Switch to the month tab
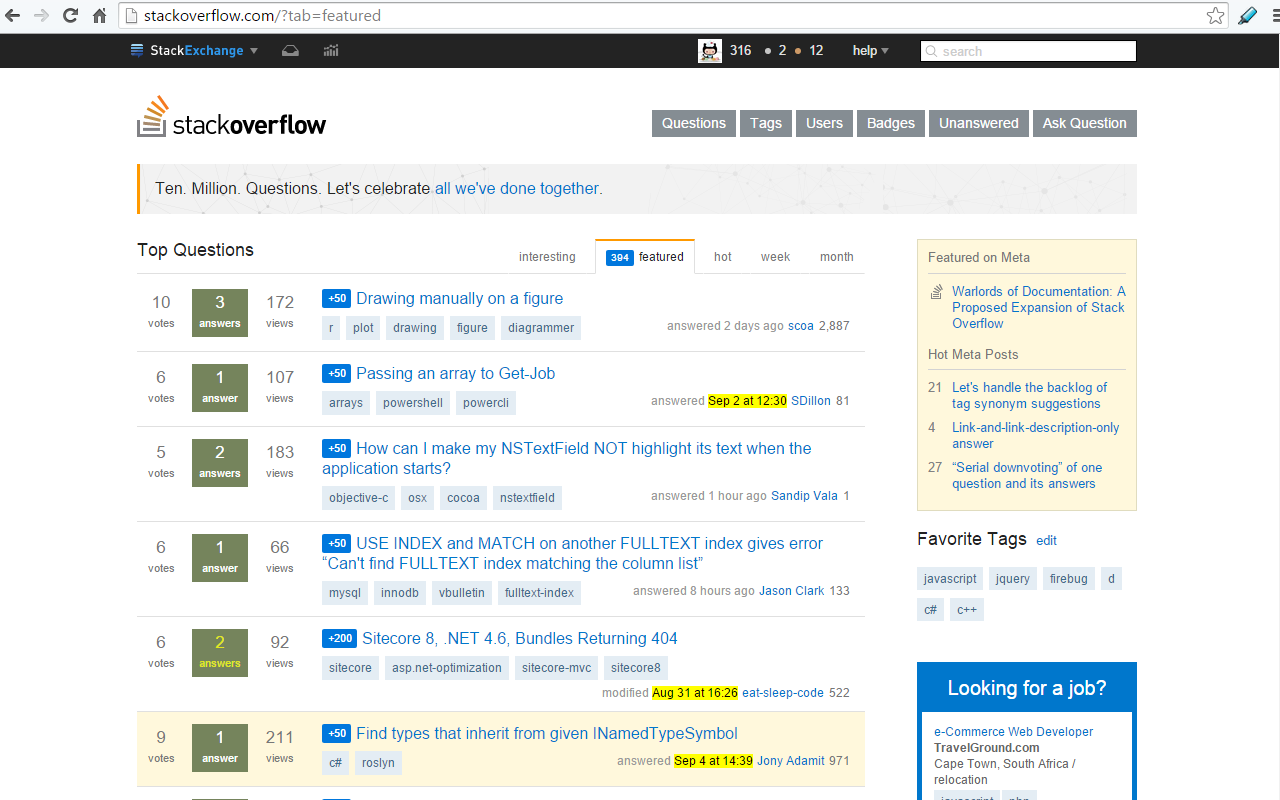 pos(837,257)
